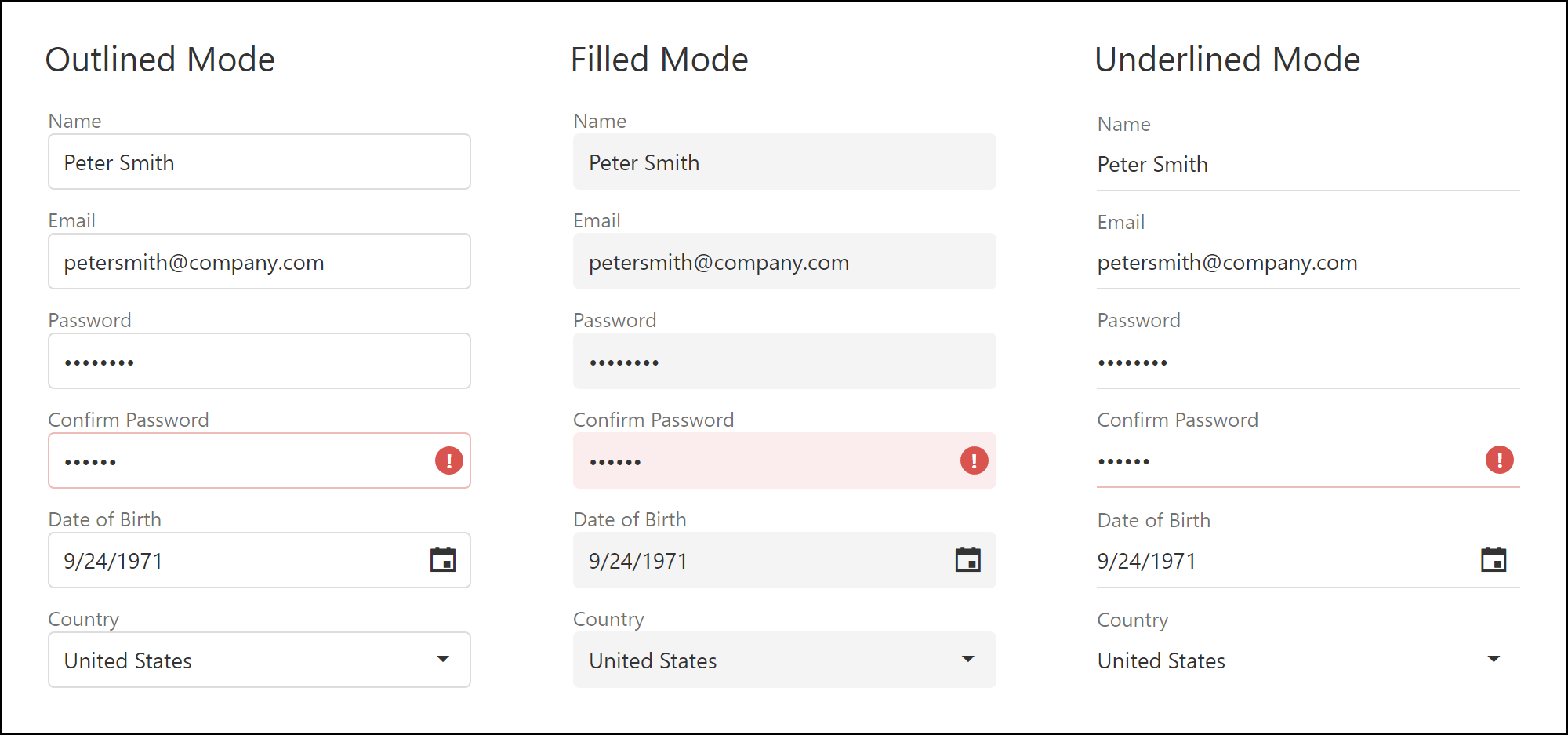This screenshot has width=1568, height=735.
Task: Click the error icon in Outlined Confirm Password
Action: (449, 460)
